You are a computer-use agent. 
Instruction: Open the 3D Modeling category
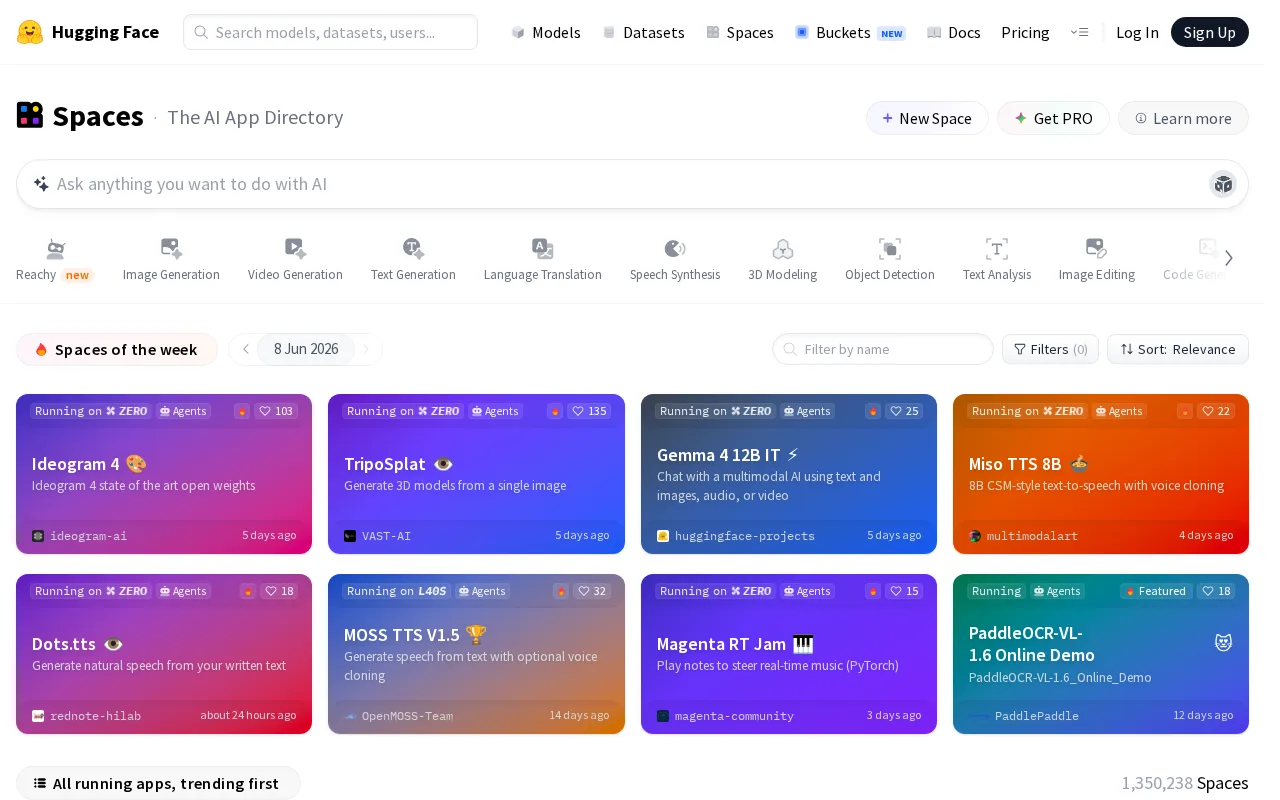[783, 260]
